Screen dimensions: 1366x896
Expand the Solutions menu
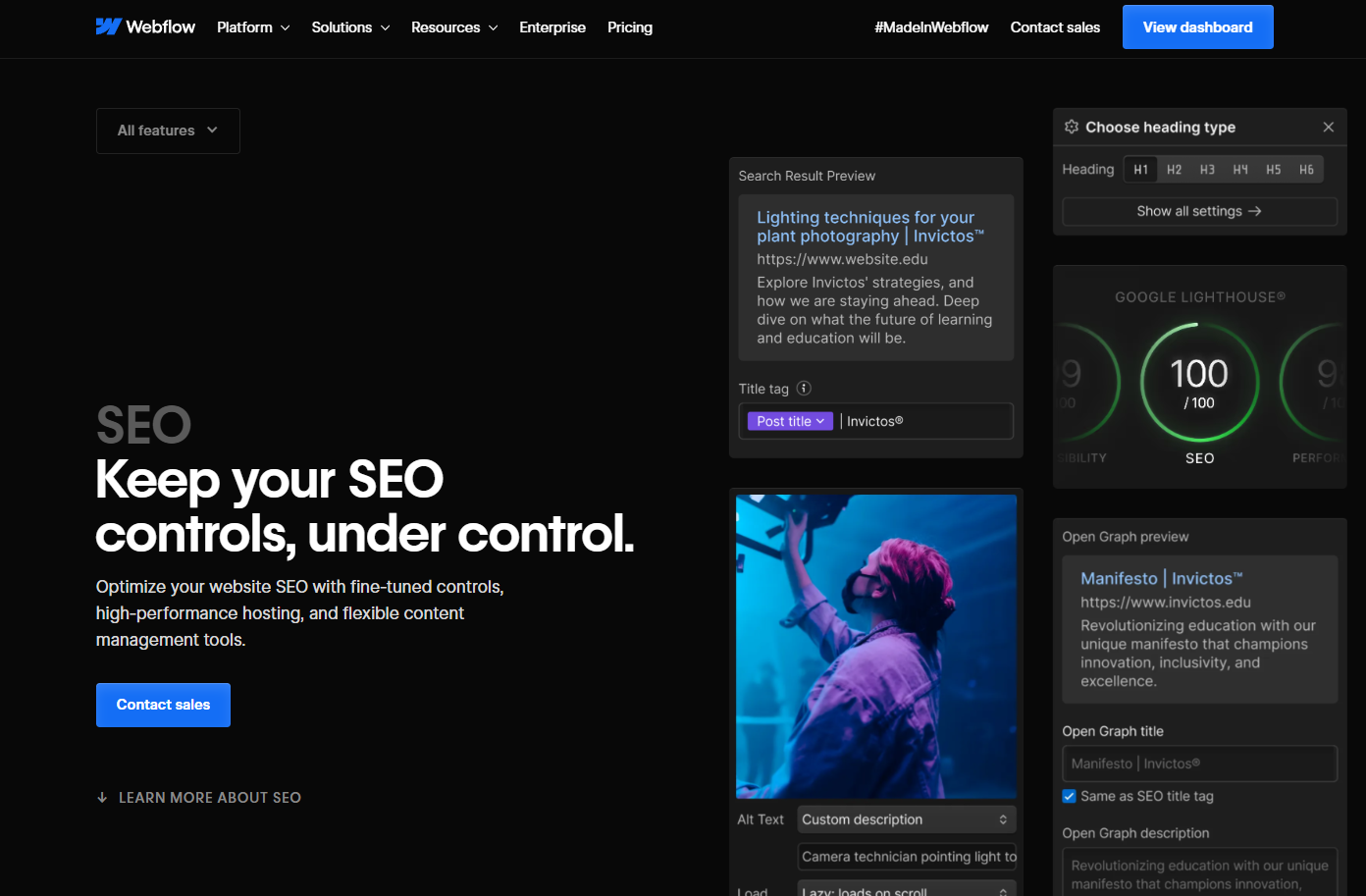[350, 27]
